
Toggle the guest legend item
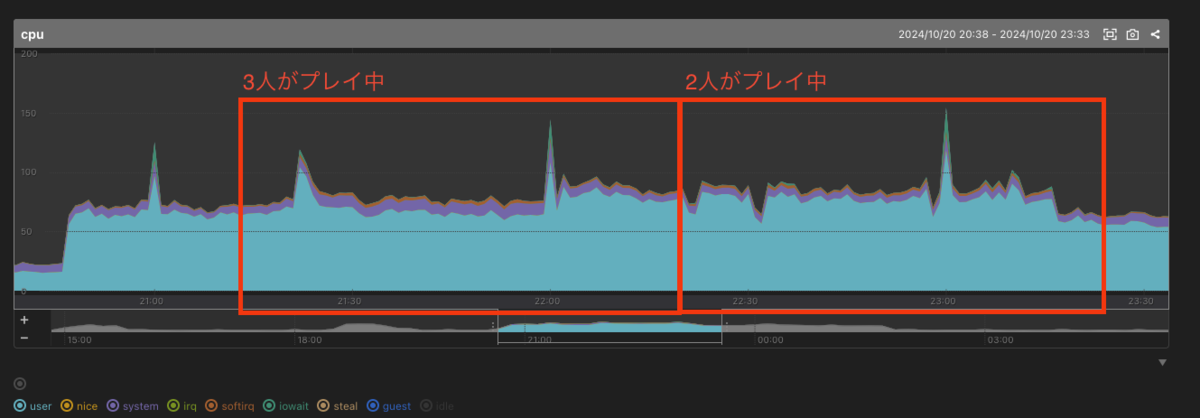pyautogui.click(x=388, y=406)
